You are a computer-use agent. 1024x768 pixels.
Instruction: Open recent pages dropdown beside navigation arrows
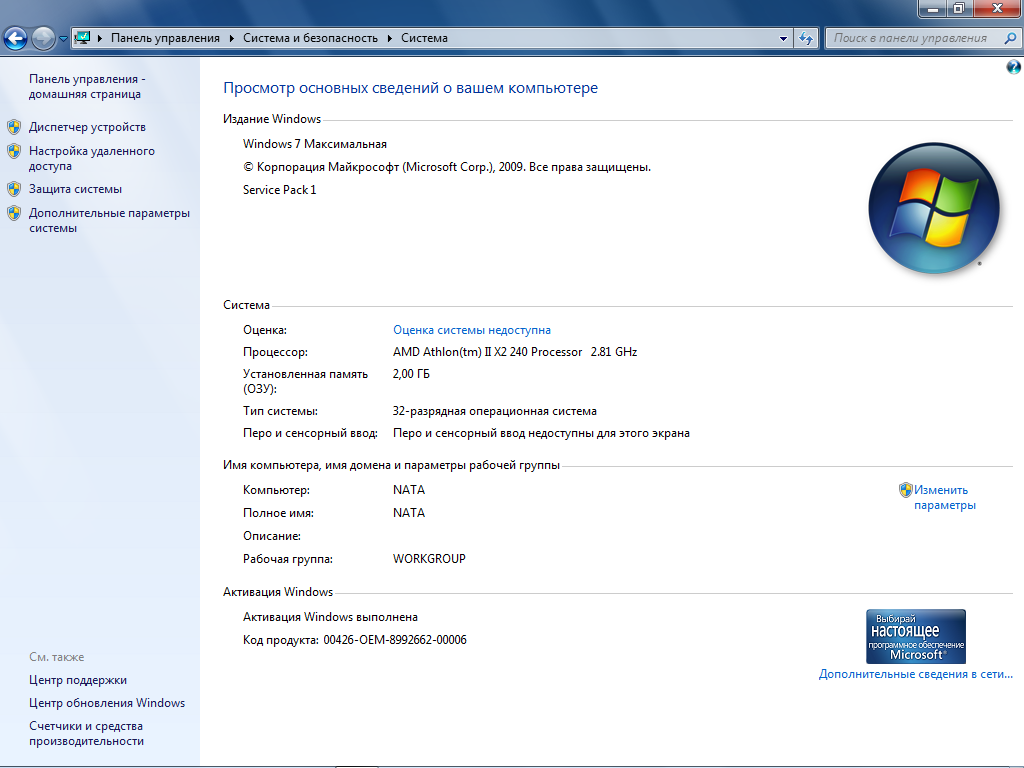tap(63, 39)
